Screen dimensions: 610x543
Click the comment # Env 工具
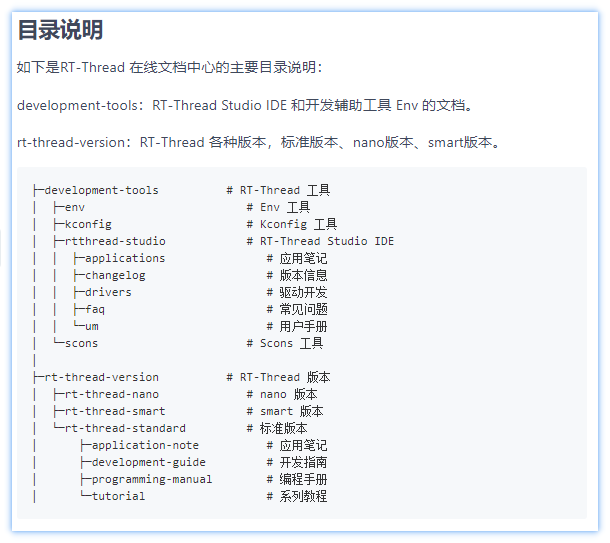click(279, 207)
